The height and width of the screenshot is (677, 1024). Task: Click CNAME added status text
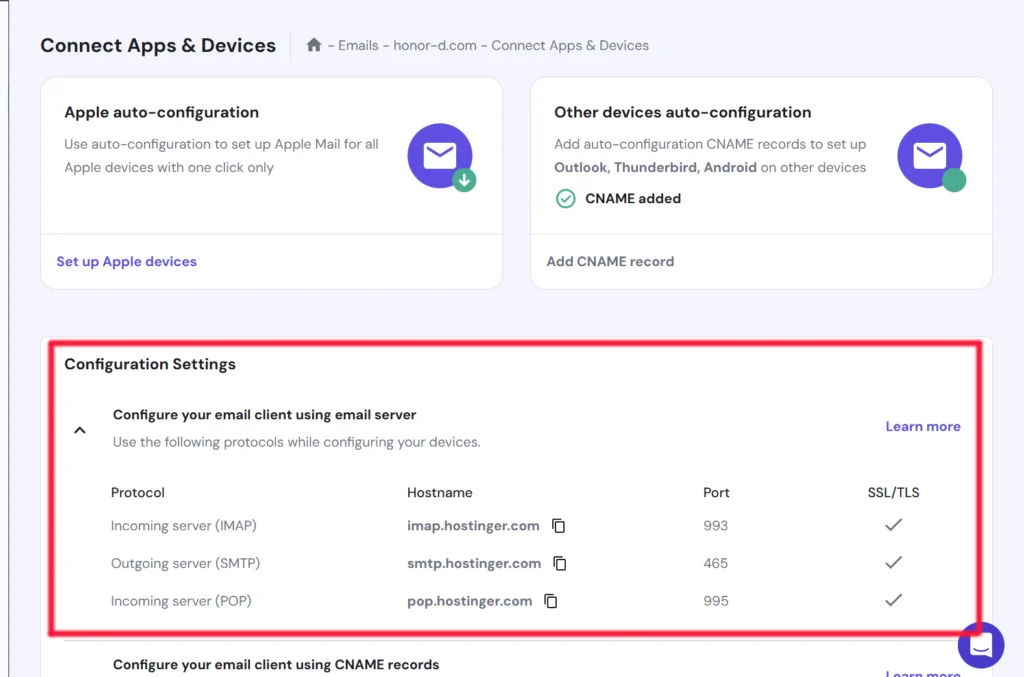pyautogui.click(x=633, y=198)
